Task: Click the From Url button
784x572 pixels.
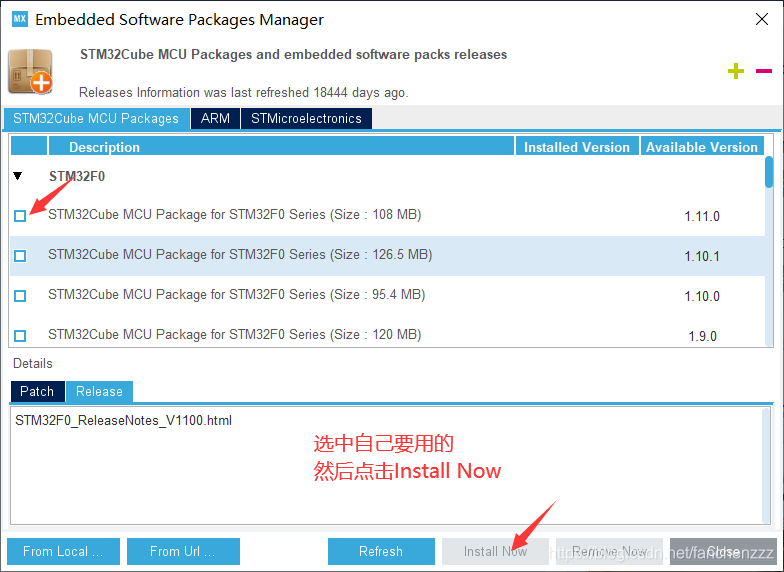Action: (x=184, y=551)
